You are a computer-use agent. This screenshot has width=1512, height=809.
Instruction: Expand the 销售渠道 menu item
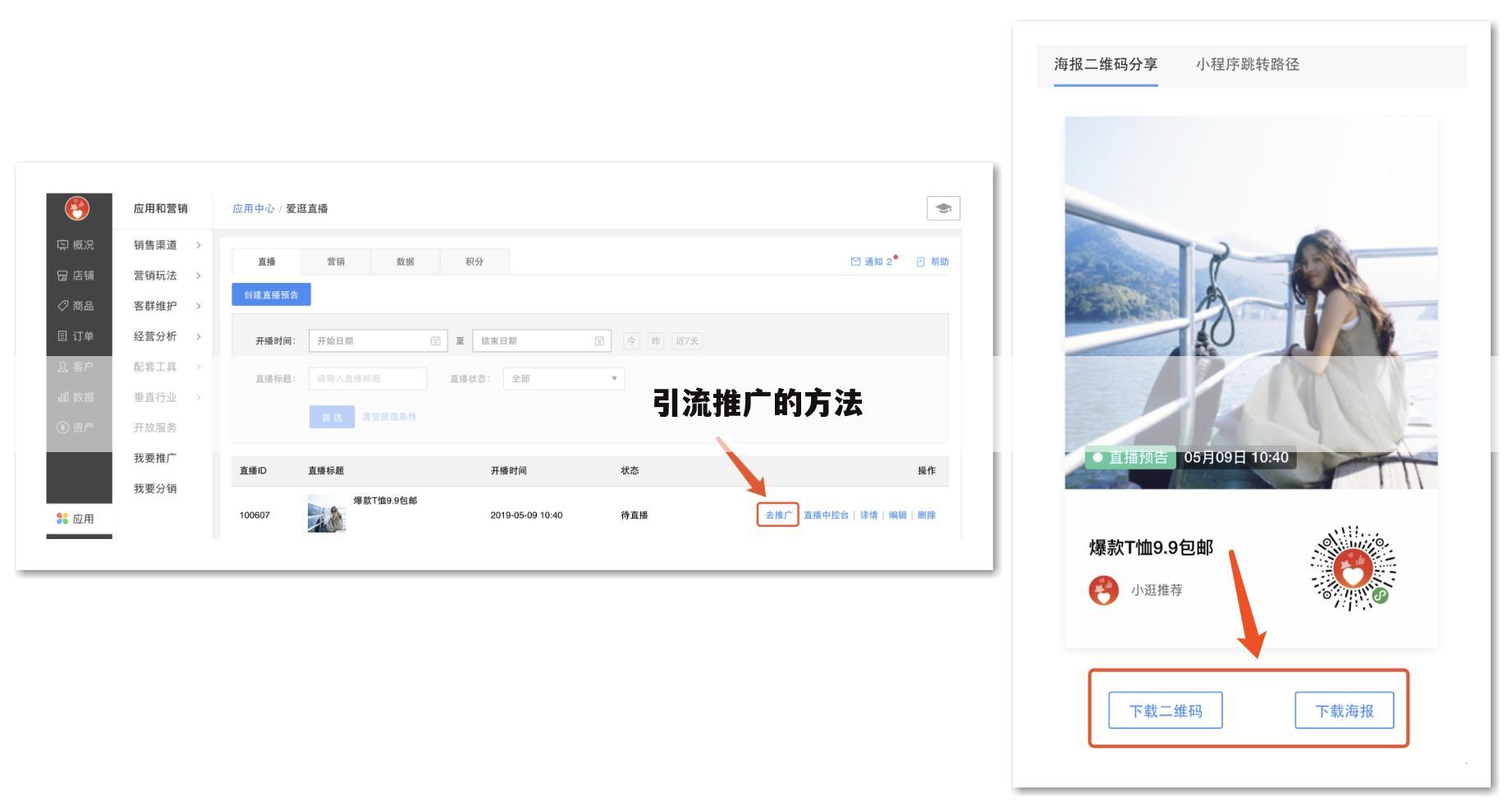point(156,244)
